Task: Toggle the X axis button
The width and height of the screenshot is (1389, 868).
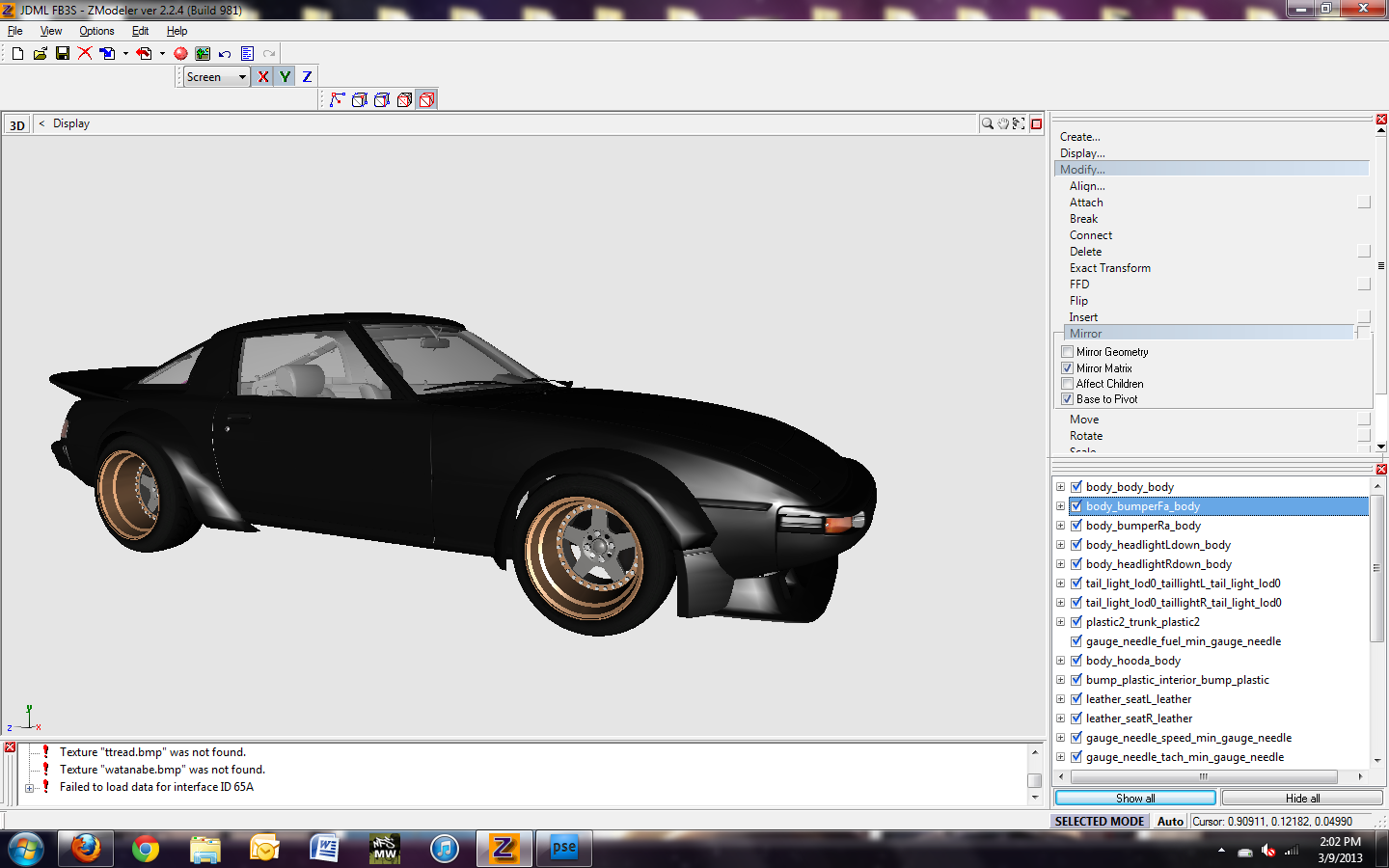Action: click(262, 77)
